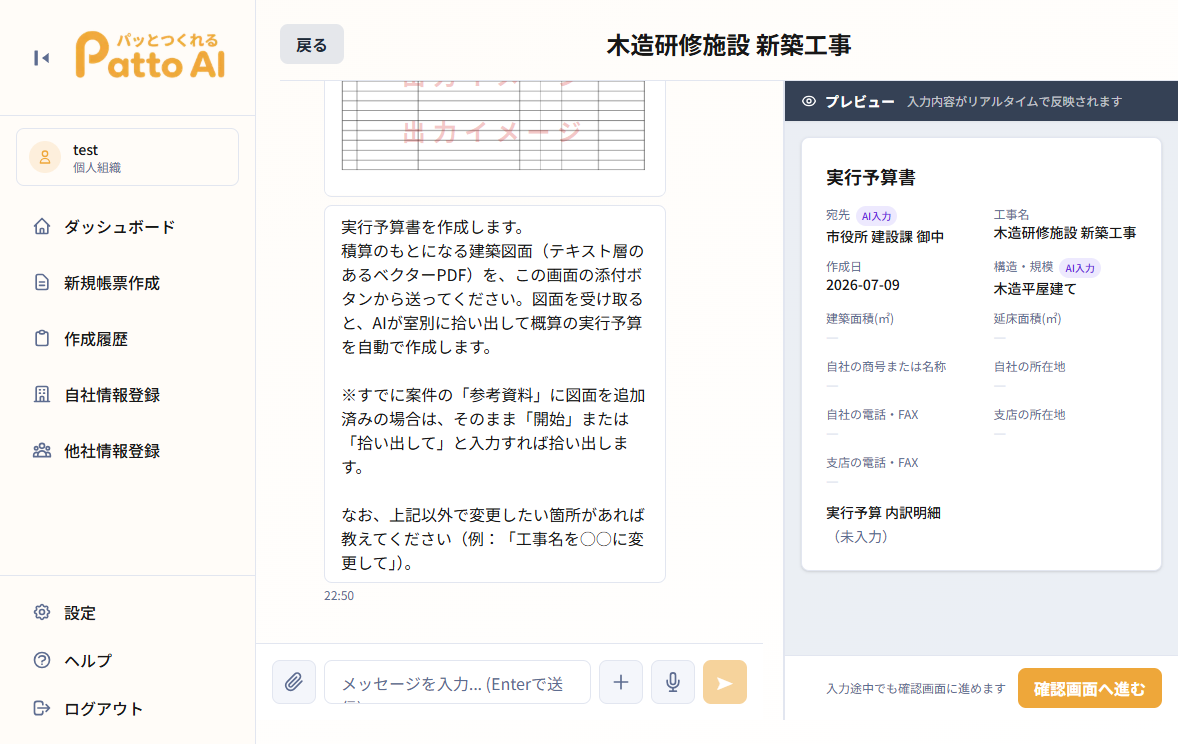Click the 設定 gear icon
Viewport: 1178px width, 744px height.
coord(42,612)
